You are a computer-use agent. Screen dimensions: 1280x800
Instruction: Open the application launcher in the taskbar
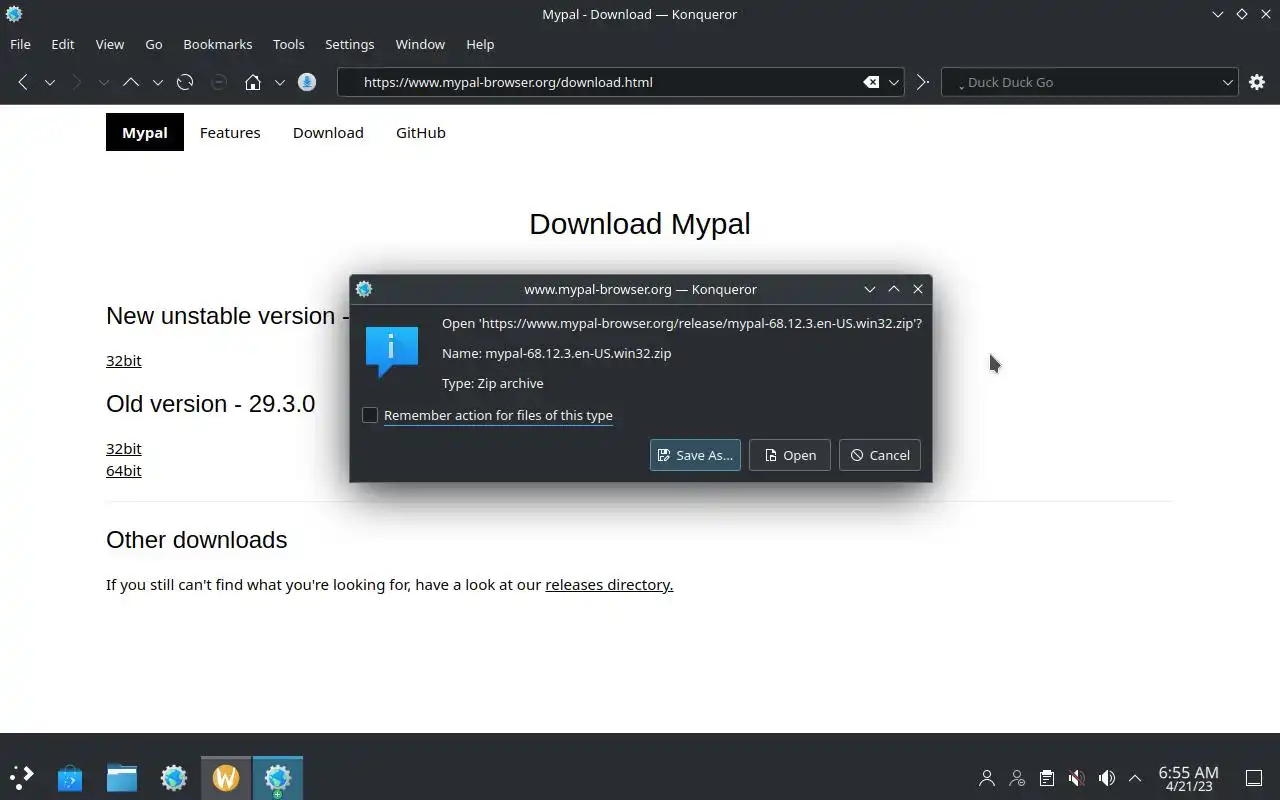tap(21, 777)
